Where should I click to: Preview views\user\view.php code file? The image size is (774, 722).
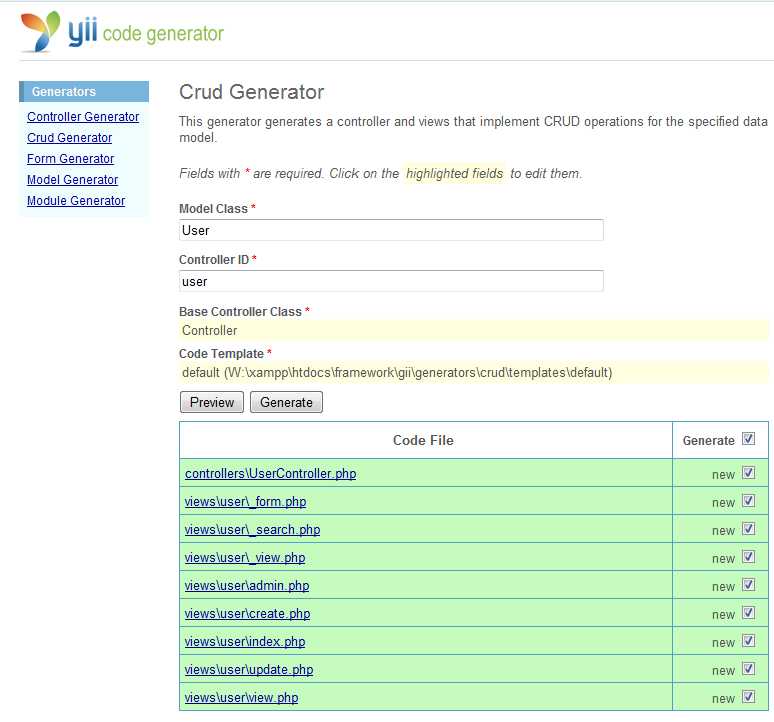(x=241, y=698)
